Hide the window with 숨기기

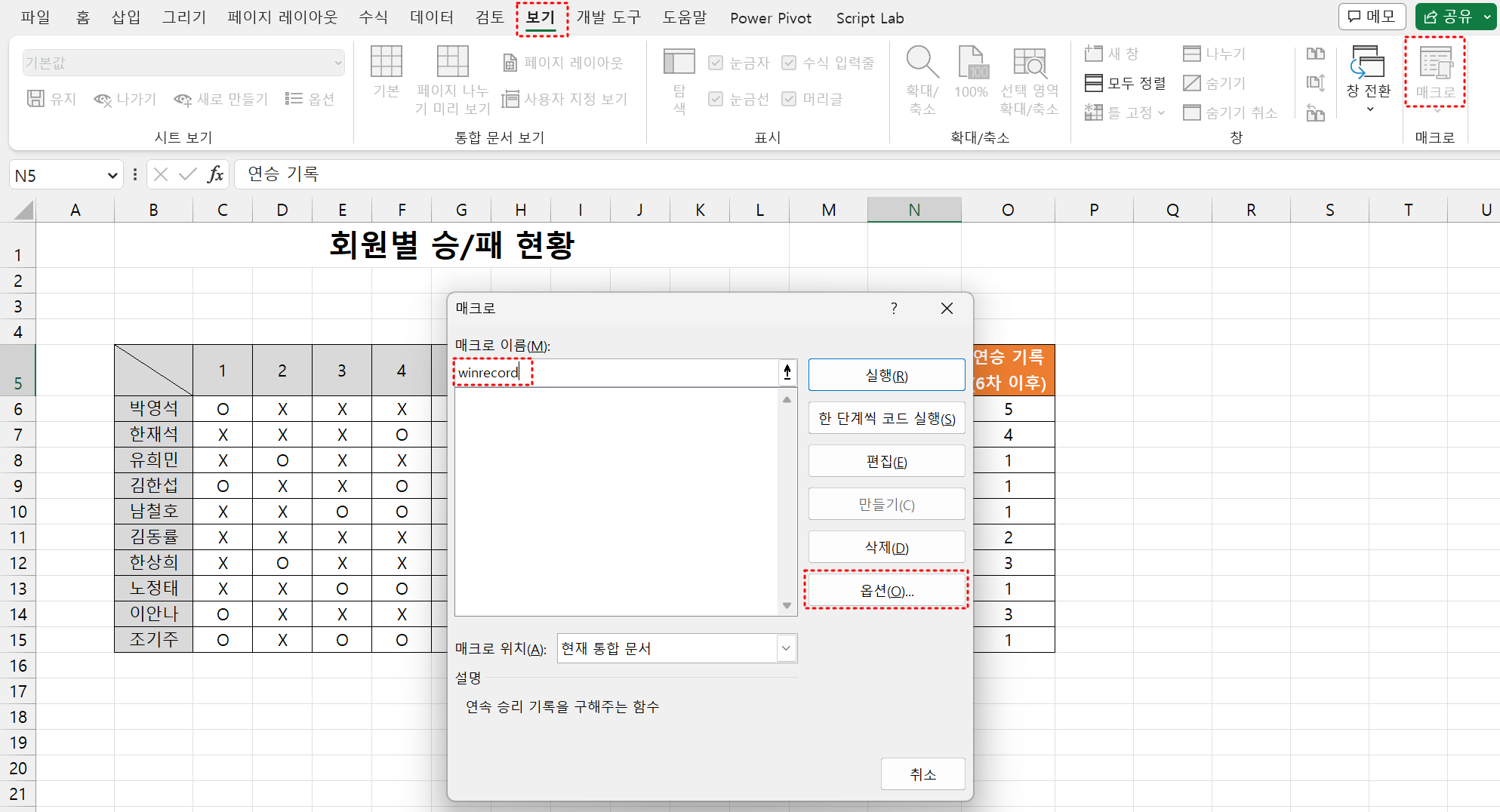[x=1214, y=83]
